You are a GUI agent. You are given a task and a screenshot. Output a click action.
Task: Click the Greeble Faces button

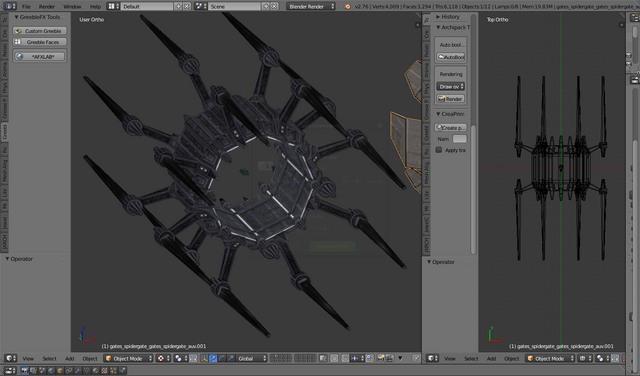40,42
